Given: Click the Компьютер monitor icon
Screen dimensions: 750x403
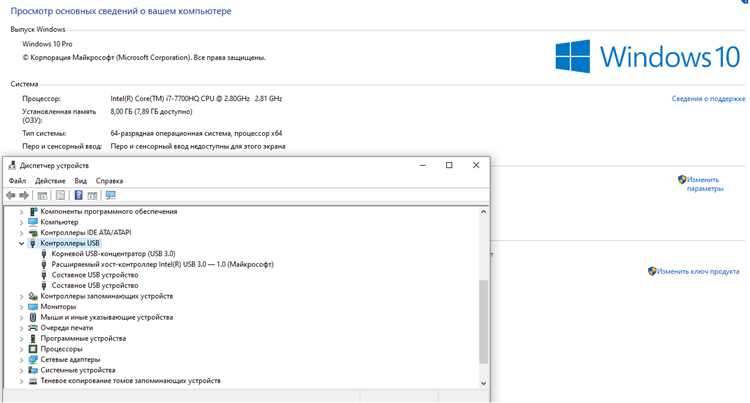Looking at the screenshot, I should point(33,222).
